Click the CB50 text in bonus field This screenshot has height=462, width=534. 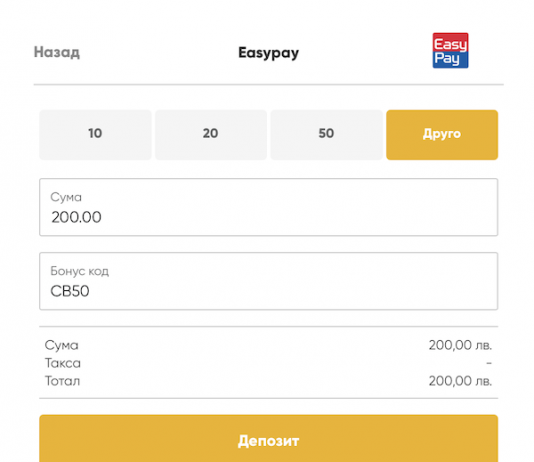(70, 291)
